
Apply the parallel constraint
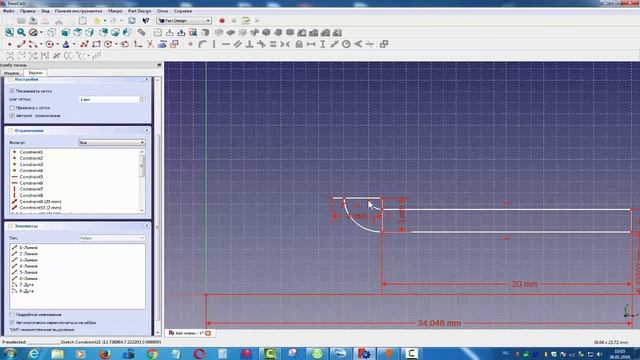[x=238, y=44]
